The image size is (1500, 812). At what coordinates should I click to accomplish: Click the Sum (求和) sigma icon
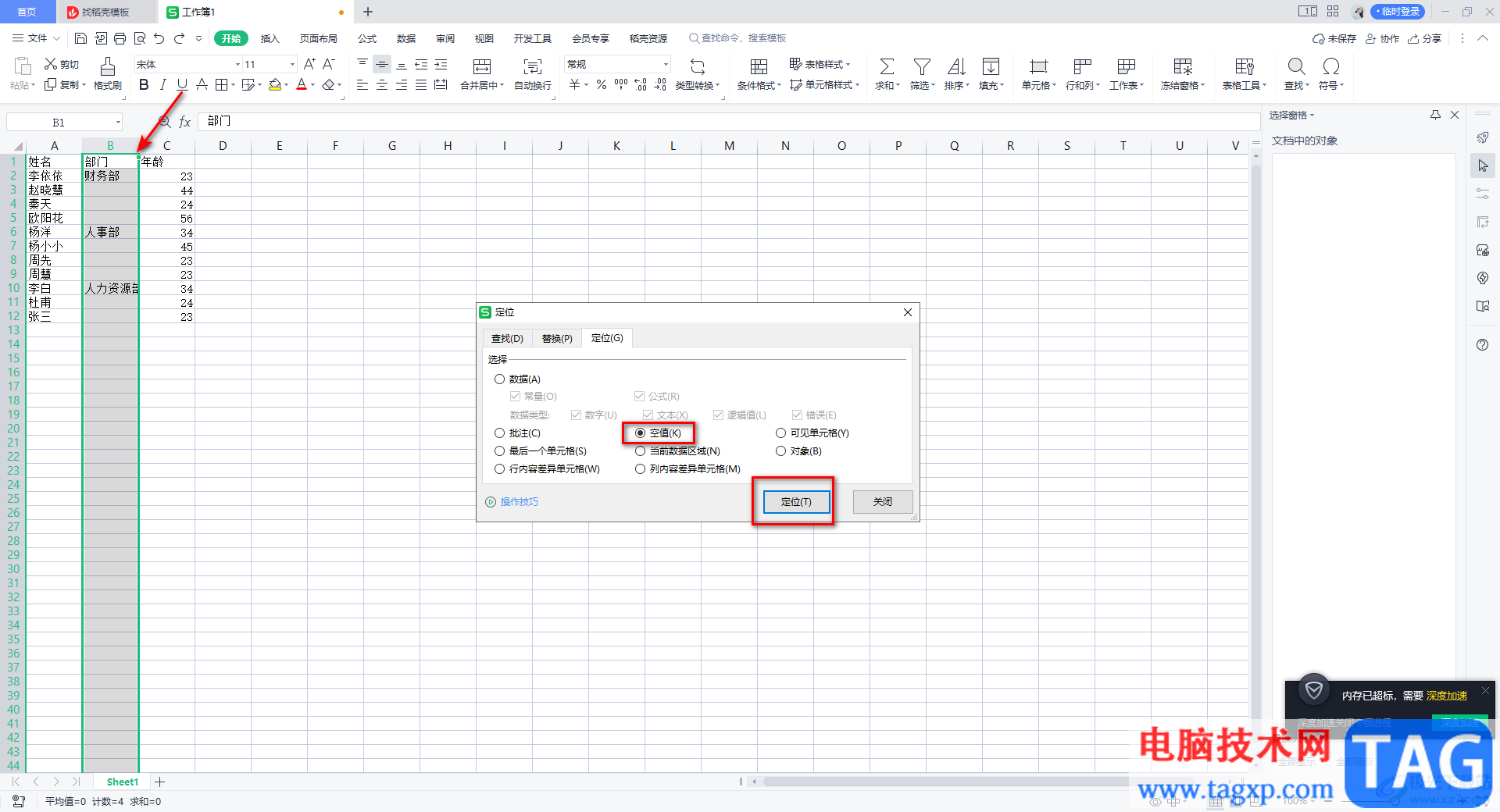coord(887,66)
